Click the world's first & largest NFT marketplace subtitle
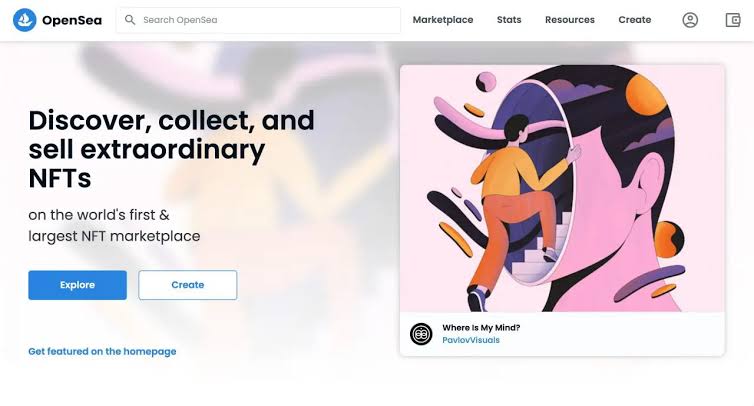Screen dimensions: 754x406 (114, 225)
